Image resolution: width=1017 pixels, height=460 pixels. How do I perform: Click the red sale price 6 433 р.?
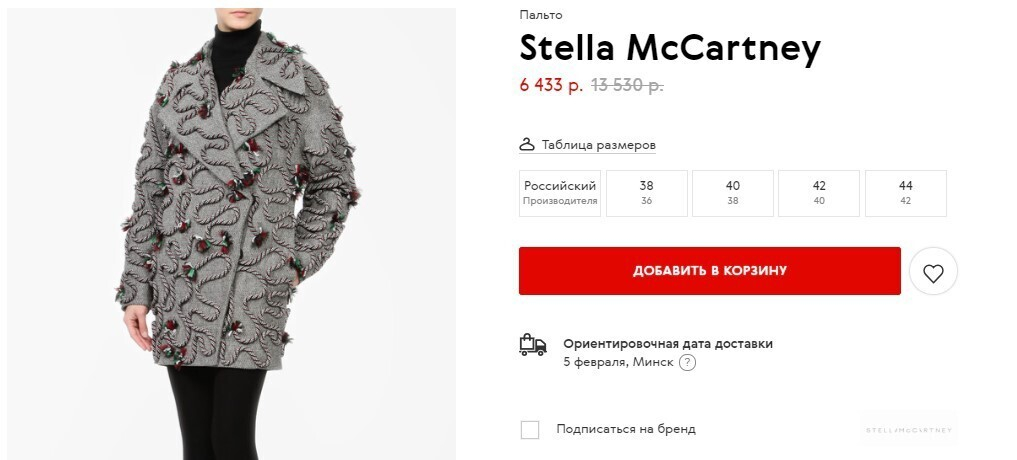click(x=551, y=86)
